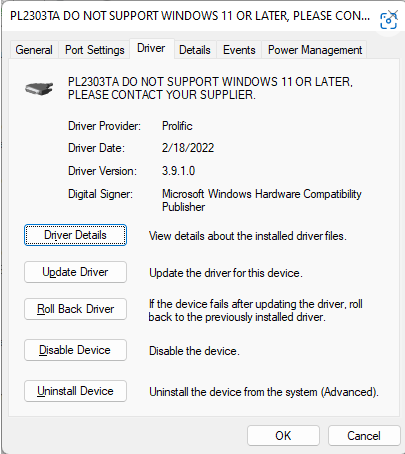Open the Port Settings tab
405x454 pixels.
[x=95, y=50]
